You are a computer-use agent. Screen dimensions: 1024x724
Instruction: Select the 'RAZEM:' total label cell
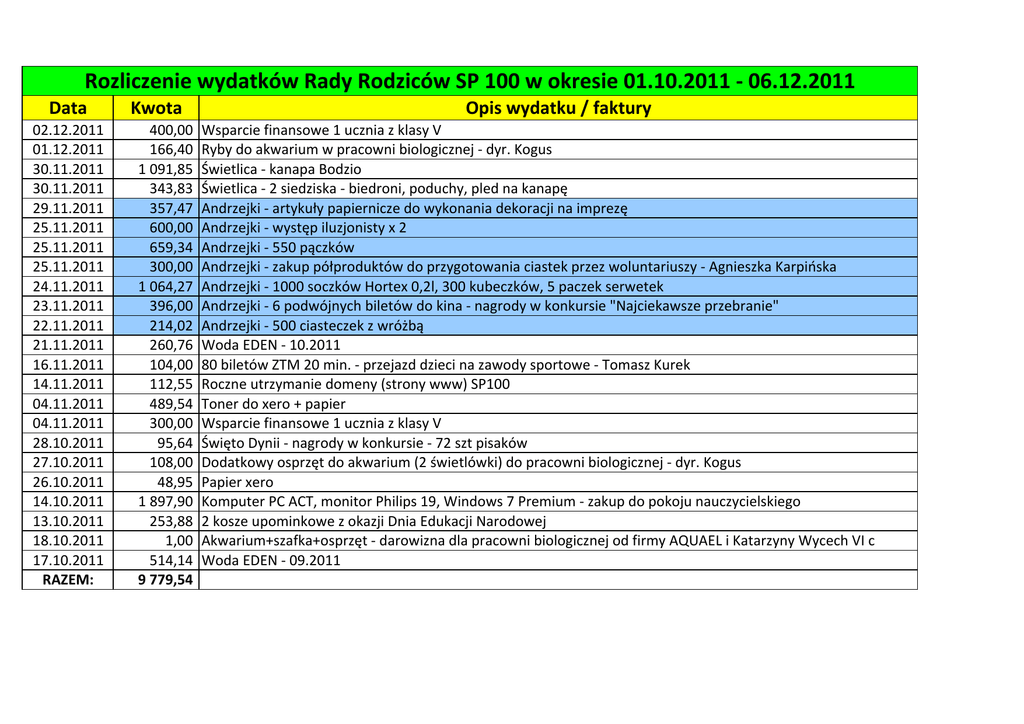pos(67,580)
